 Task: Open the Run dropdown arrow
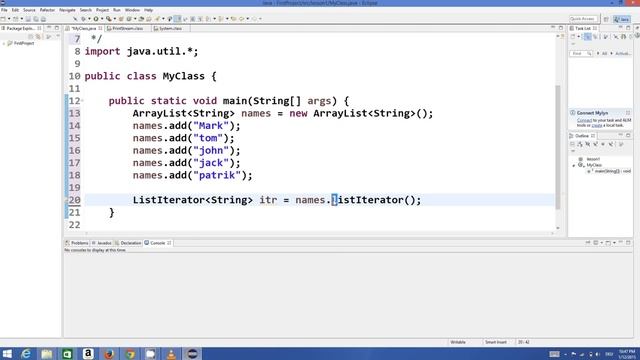point(102,19)
